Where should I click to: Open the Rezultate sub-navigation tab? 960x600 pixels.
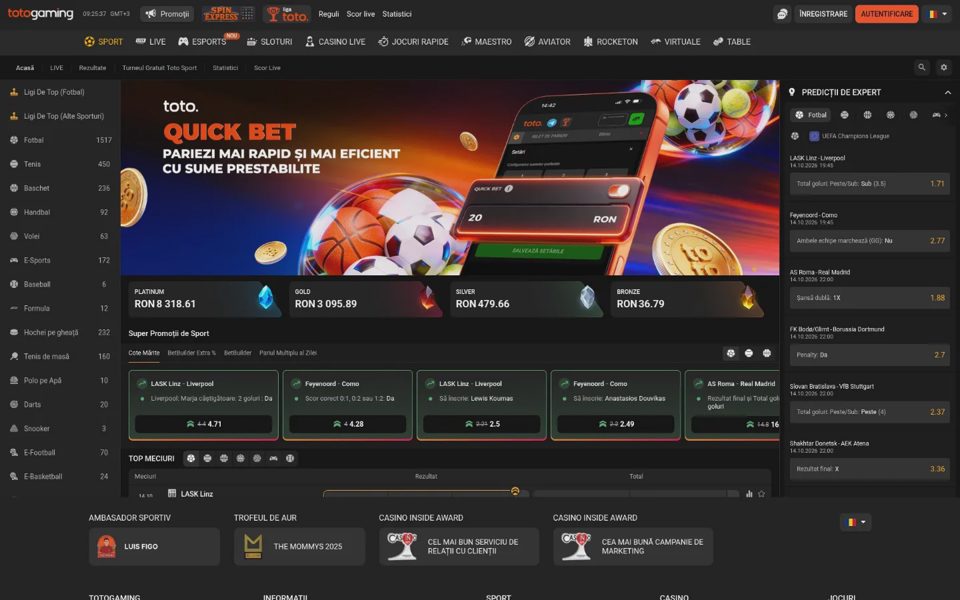coord(92,68)
